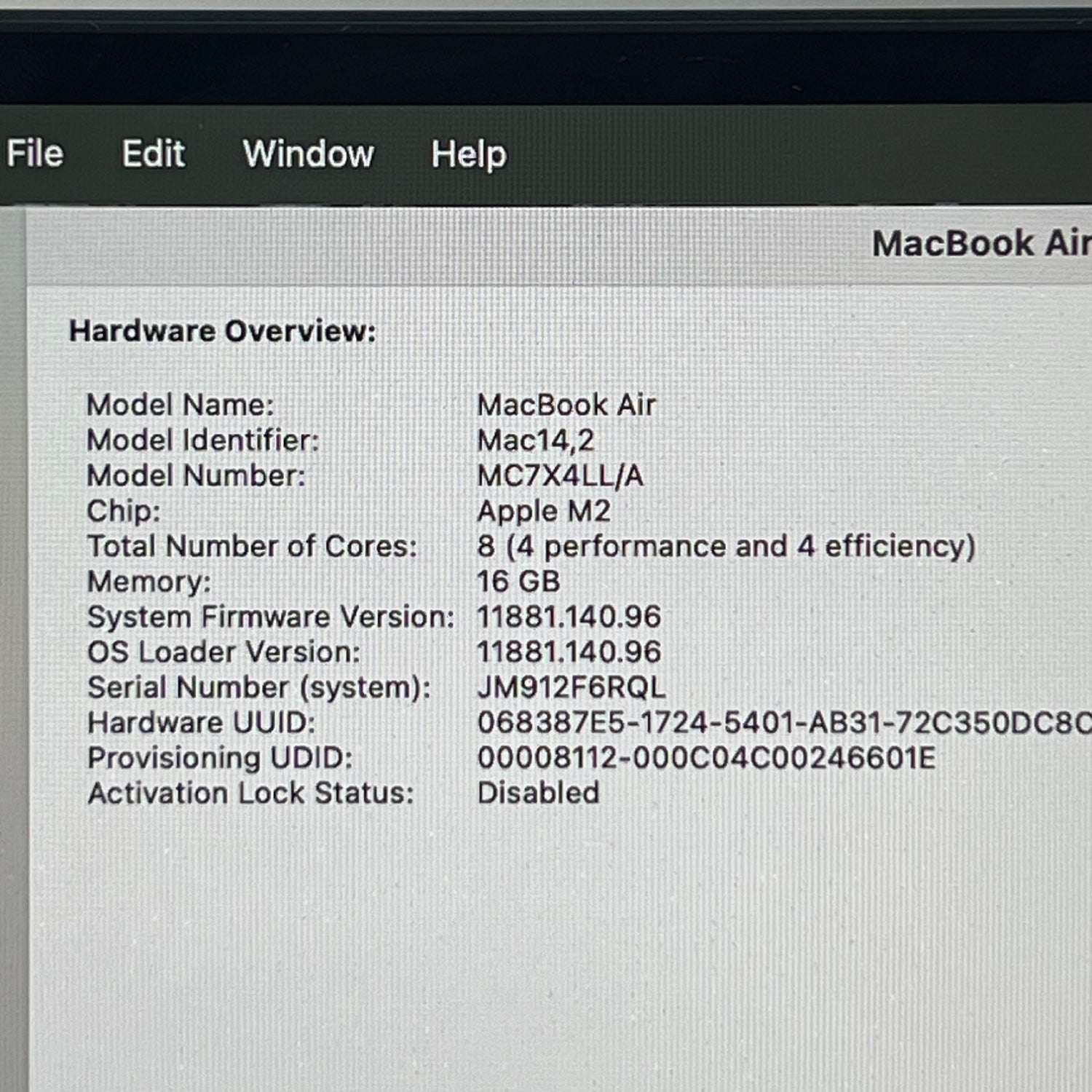Click the Memory label

pyautogui.click(x=149, y=582)
